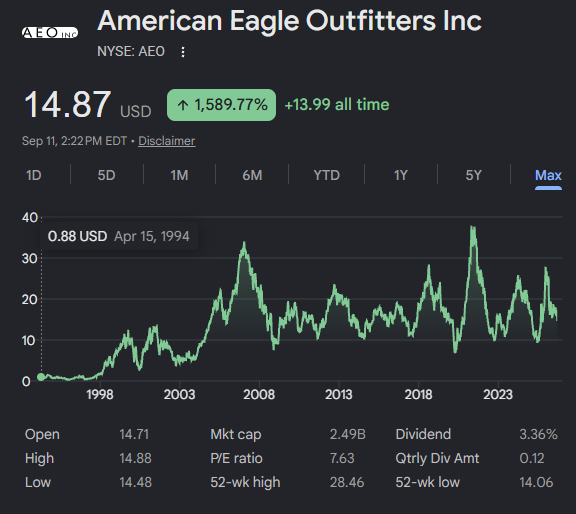This screenshot has height=514, width=576.
Task: Show the 5Y price chart
Action: click(x=474, y=175)
